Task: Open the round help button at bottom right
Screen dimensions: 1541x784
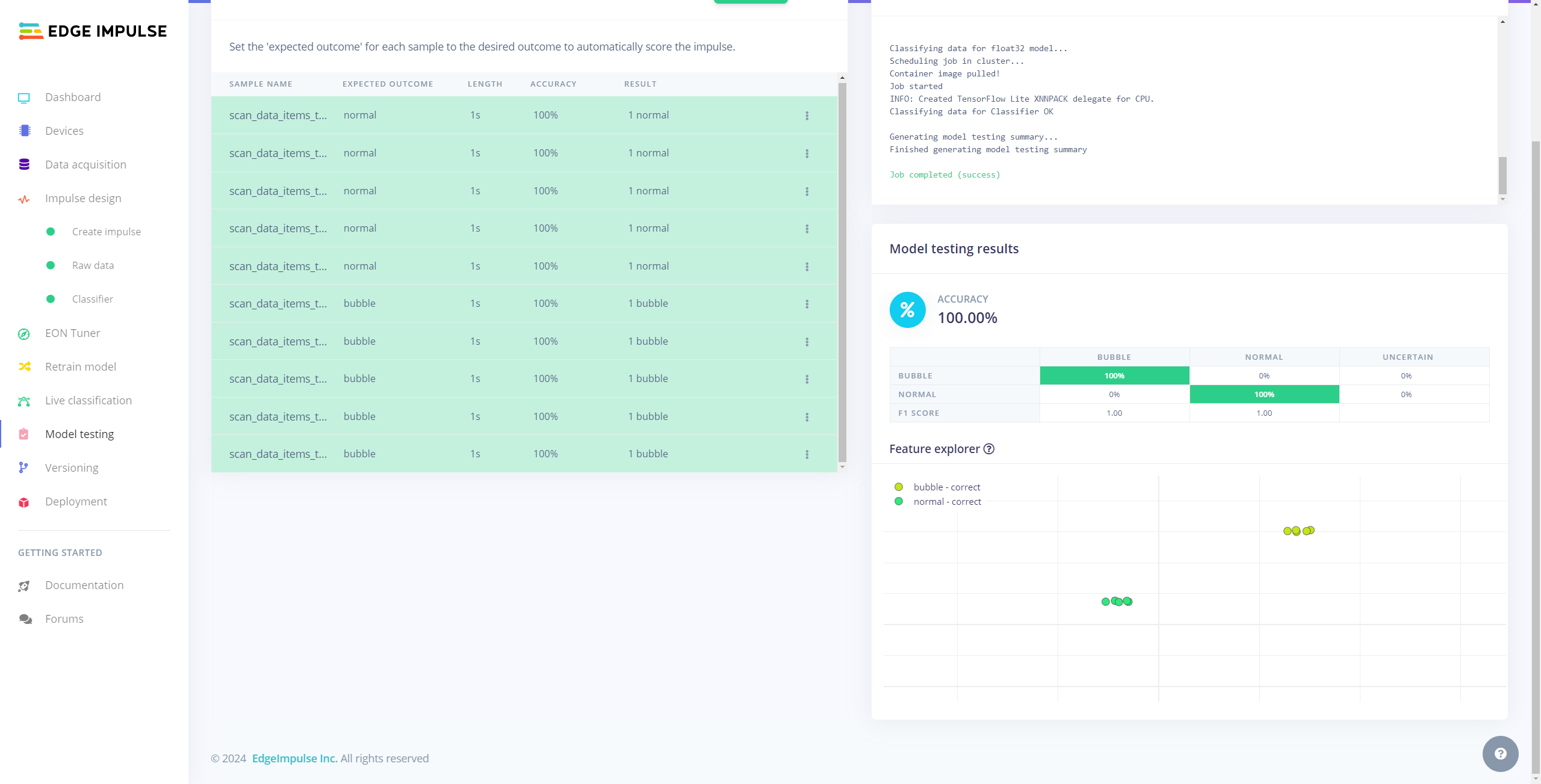Action: [1500, 753]
